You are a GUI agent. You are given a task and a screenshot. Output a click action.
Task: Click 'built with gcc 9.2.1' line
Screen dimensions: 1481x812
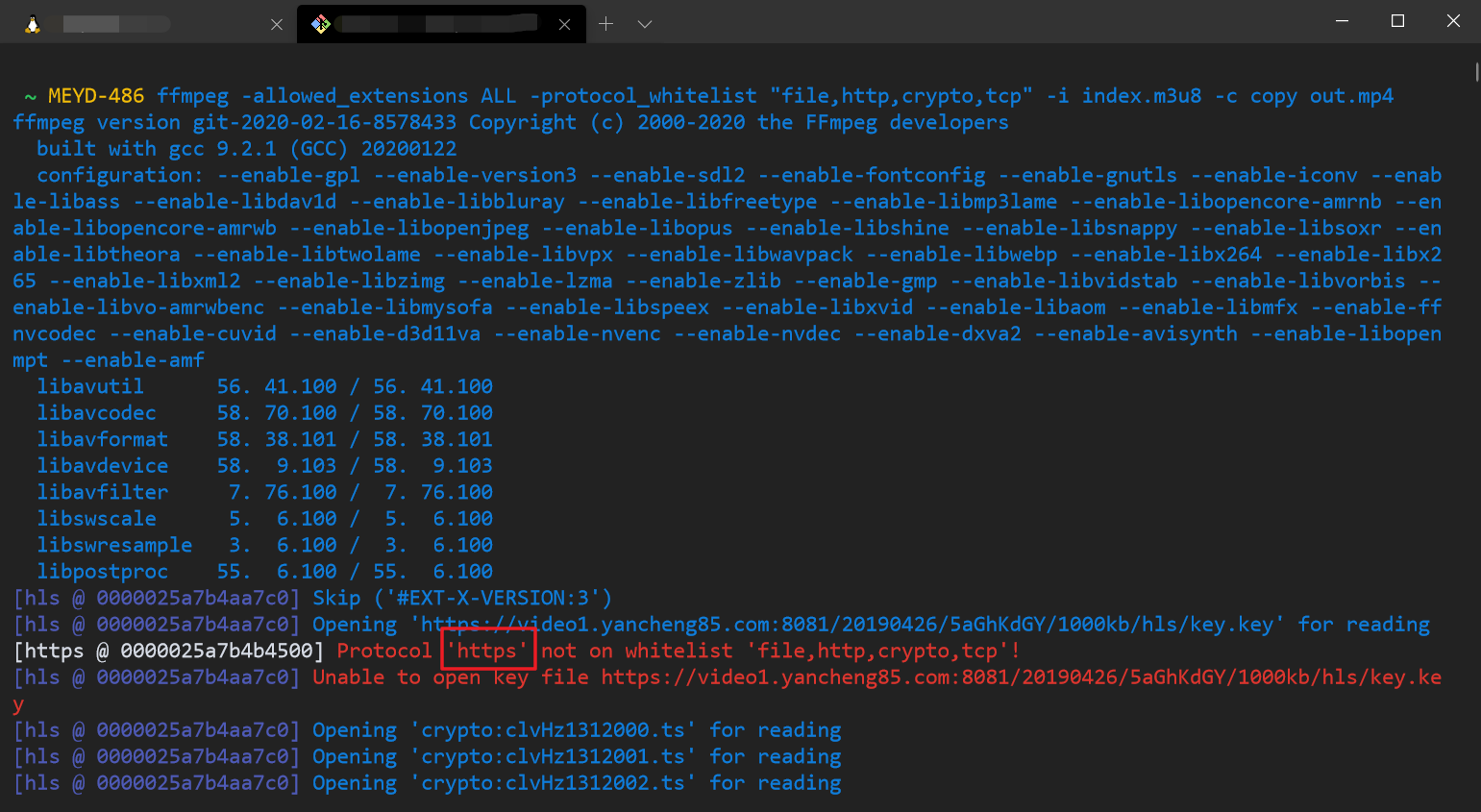[x=247, y=149]
